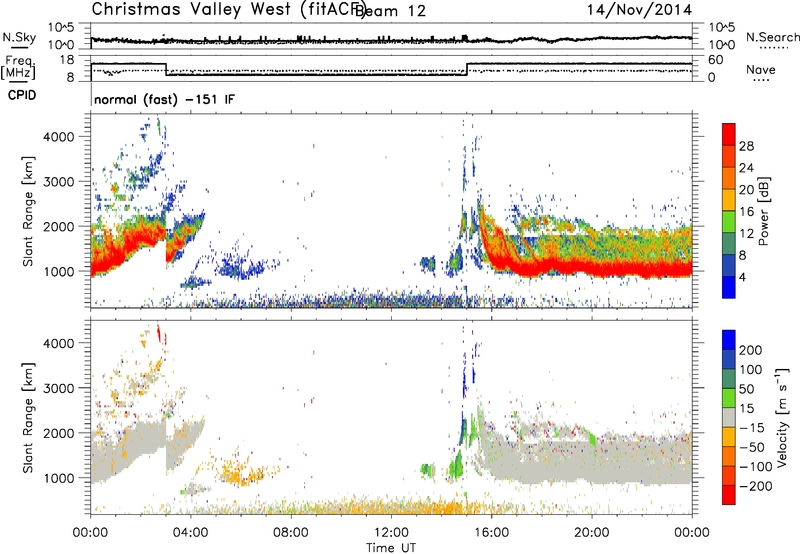Click the "1000" range tick in the velocity panel
The width and height of the screenshot is (800, 554).
click(58, 478)
